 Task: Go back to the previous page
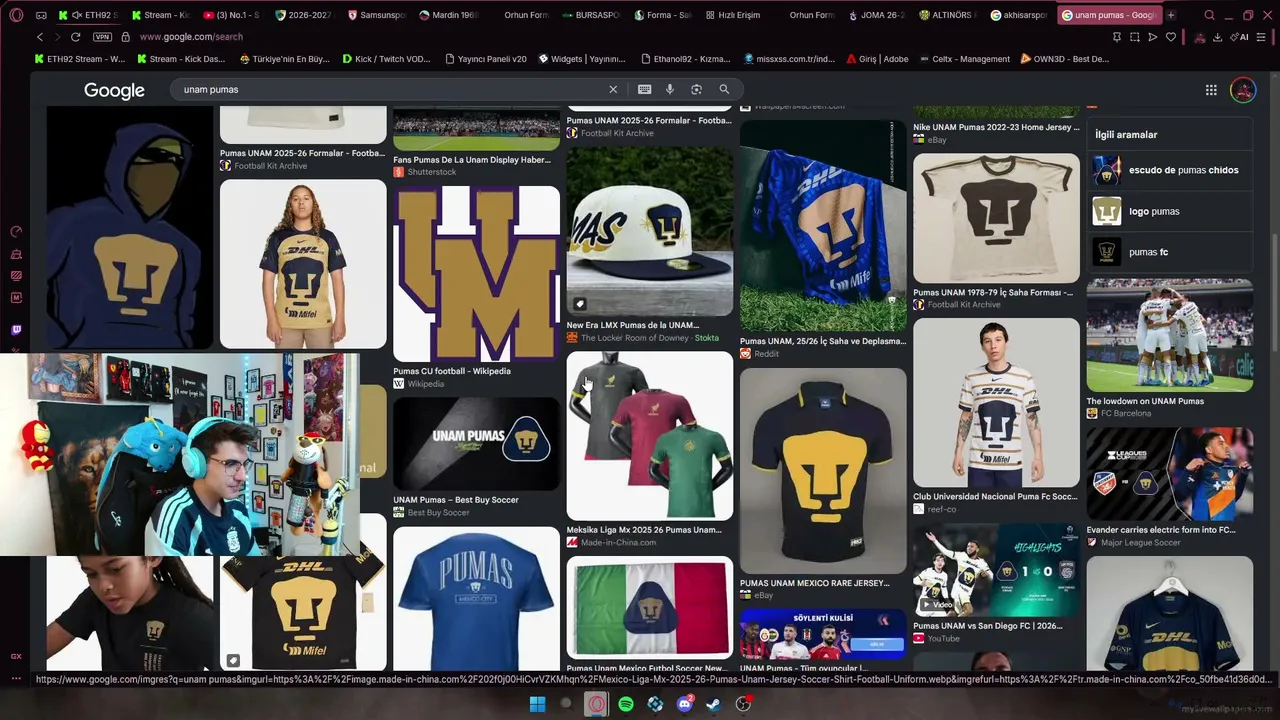pyautogui.click(x=40, y=37)
